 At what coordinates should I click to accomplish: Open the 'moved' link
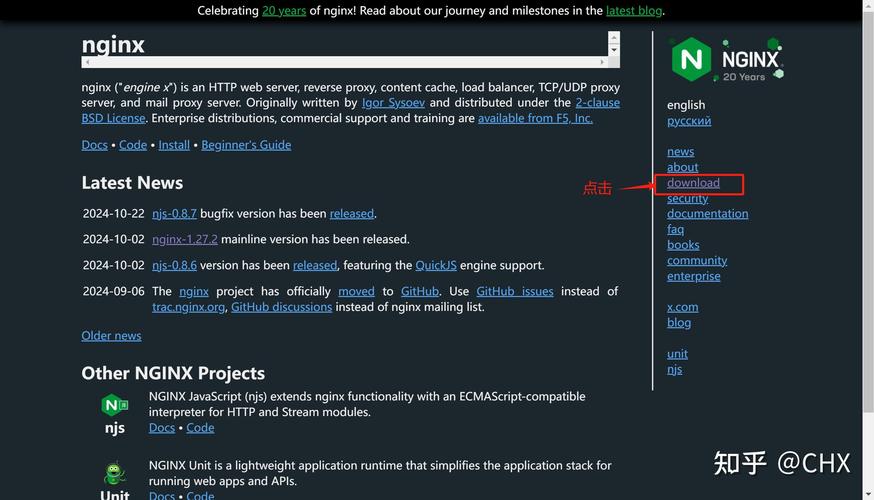tap(356, 292)
